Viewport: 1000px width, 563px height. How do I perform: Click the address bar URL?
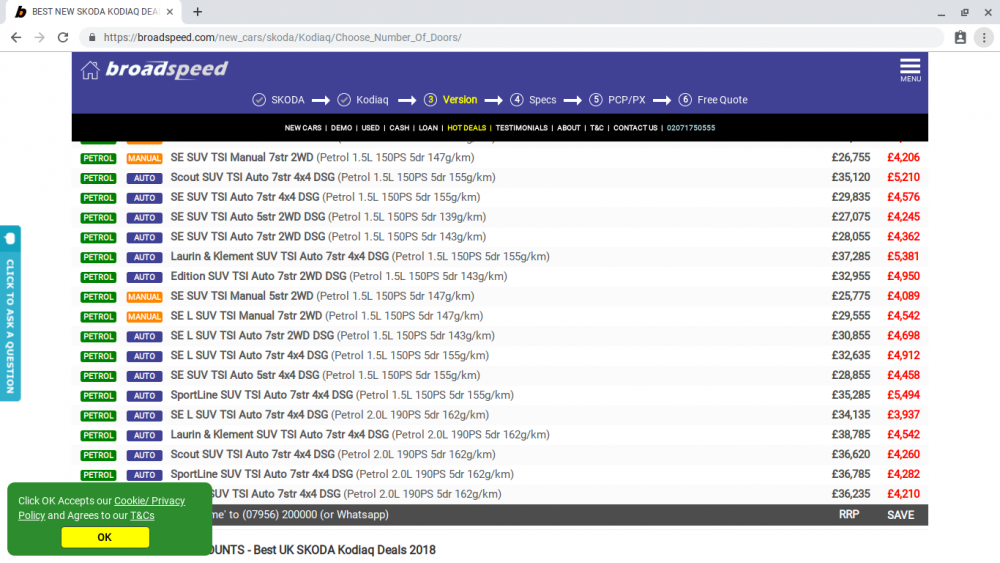(x=283, y=38)
